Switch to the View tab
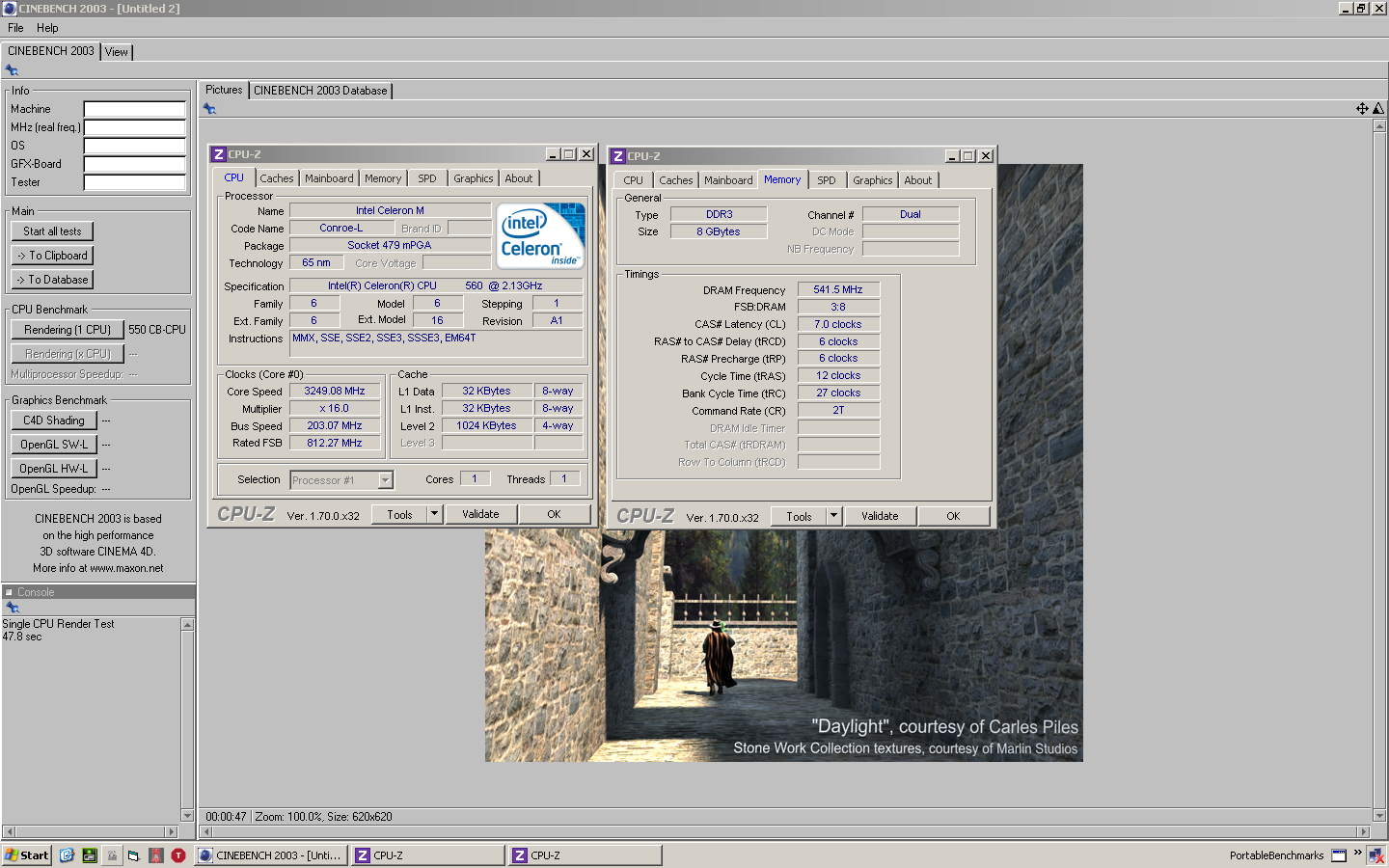The width and height of the screenshot is (1389, 868). click(x=117, y=52)
